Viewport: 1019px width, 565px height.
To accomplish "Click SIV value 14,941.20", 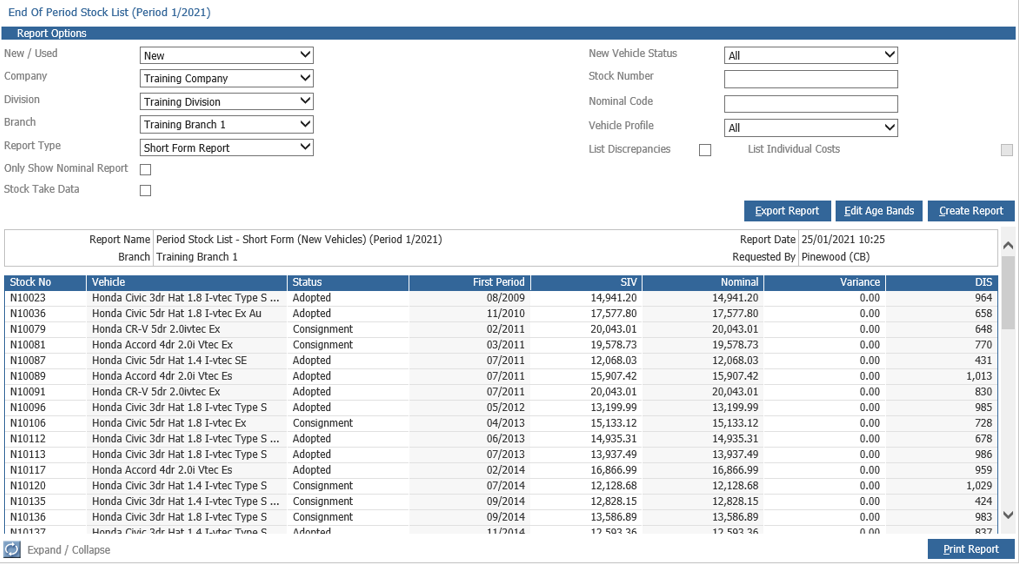I will point(613,298).
